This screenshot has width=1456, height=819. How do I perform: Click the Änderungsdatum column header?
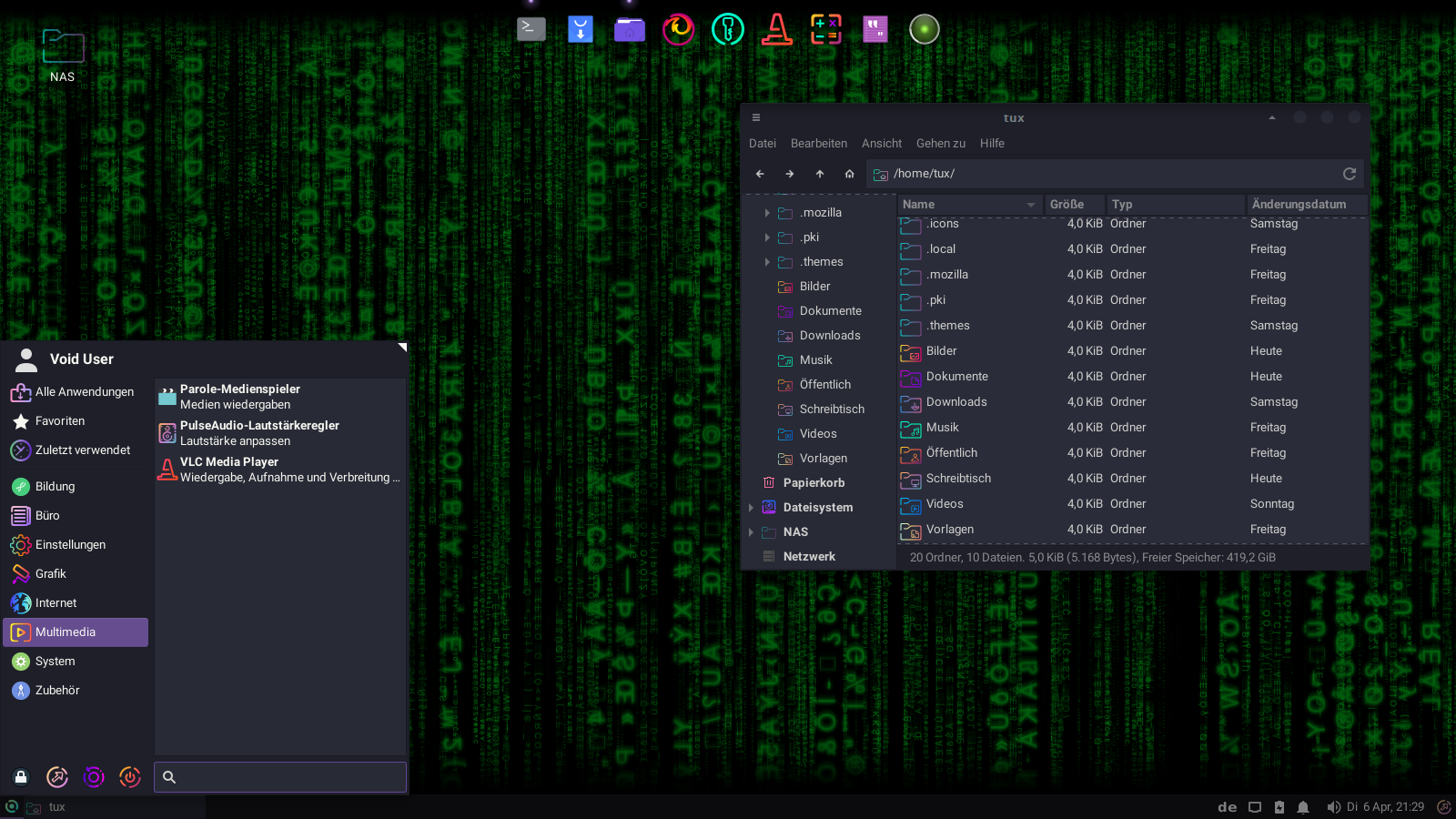1305,205
